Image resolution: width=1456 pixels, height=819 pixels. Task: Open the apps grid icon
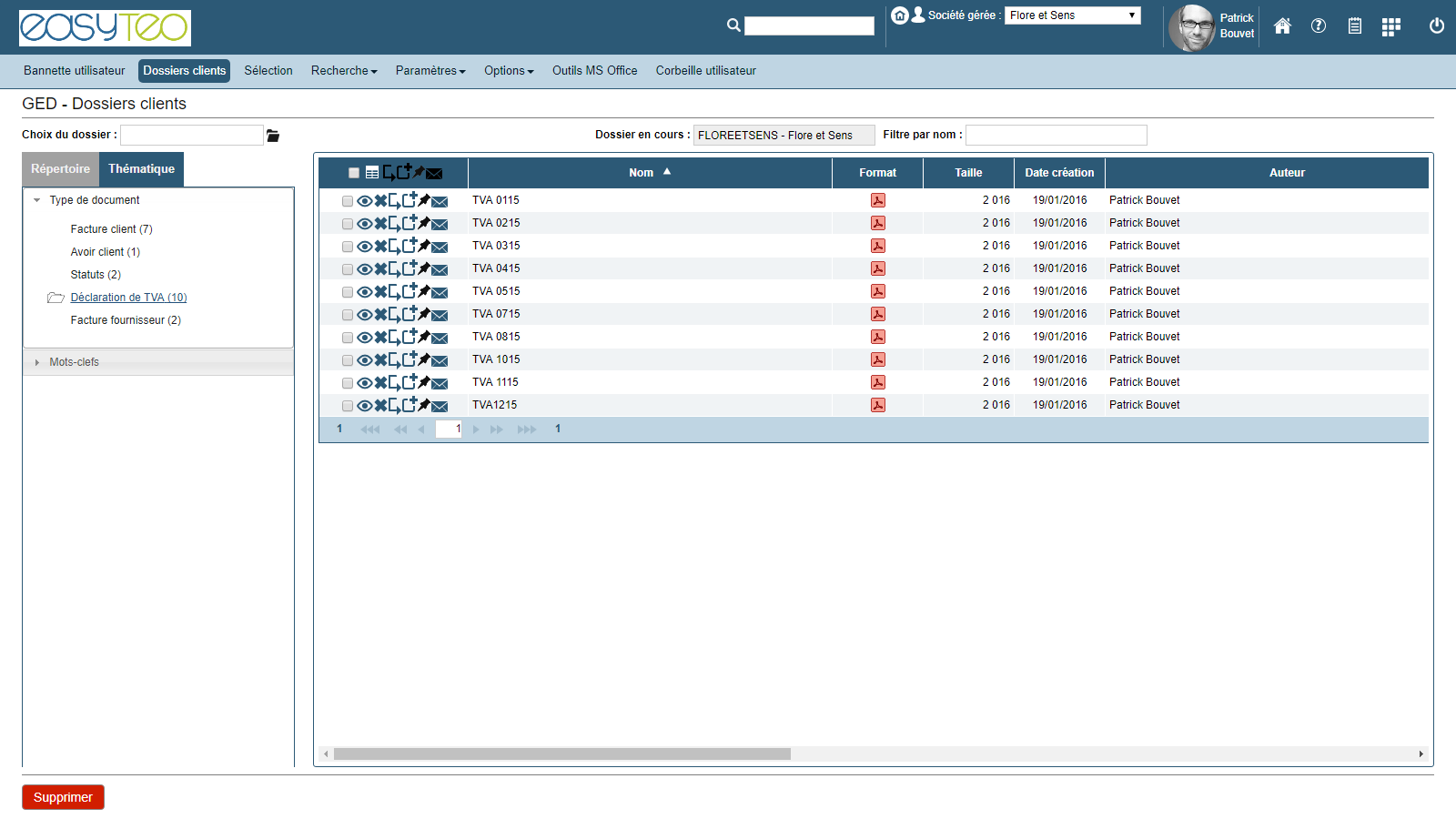pyautogui.click(x=1390, y=27)
